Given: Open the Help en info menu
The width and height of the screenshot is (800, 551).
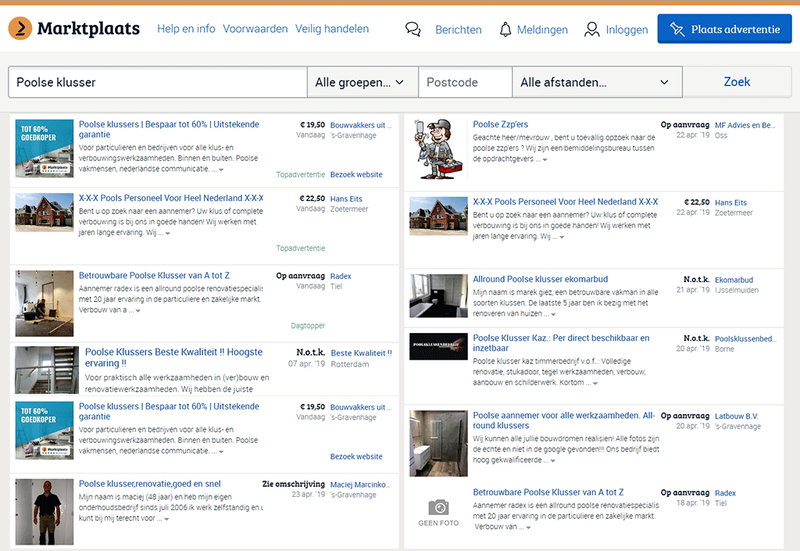Looking at the screenshot, I should click(x=186, y=29).
